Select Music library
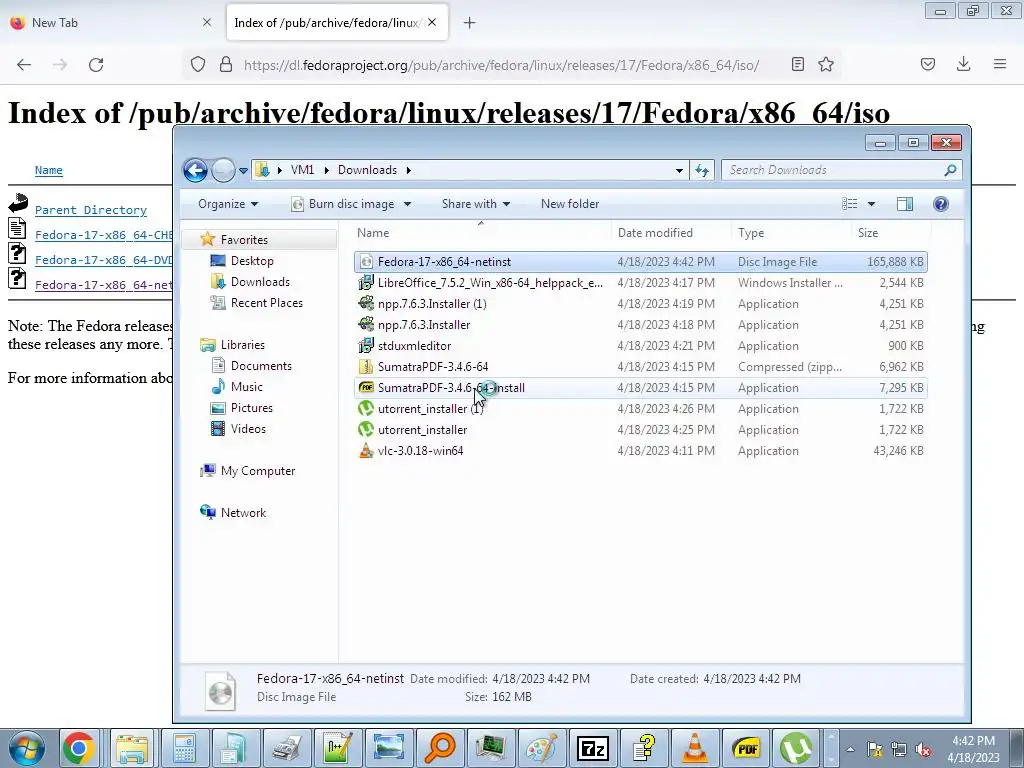Image resolution: width=1024 pixels, height=768 pixels. tap(246, 387)
